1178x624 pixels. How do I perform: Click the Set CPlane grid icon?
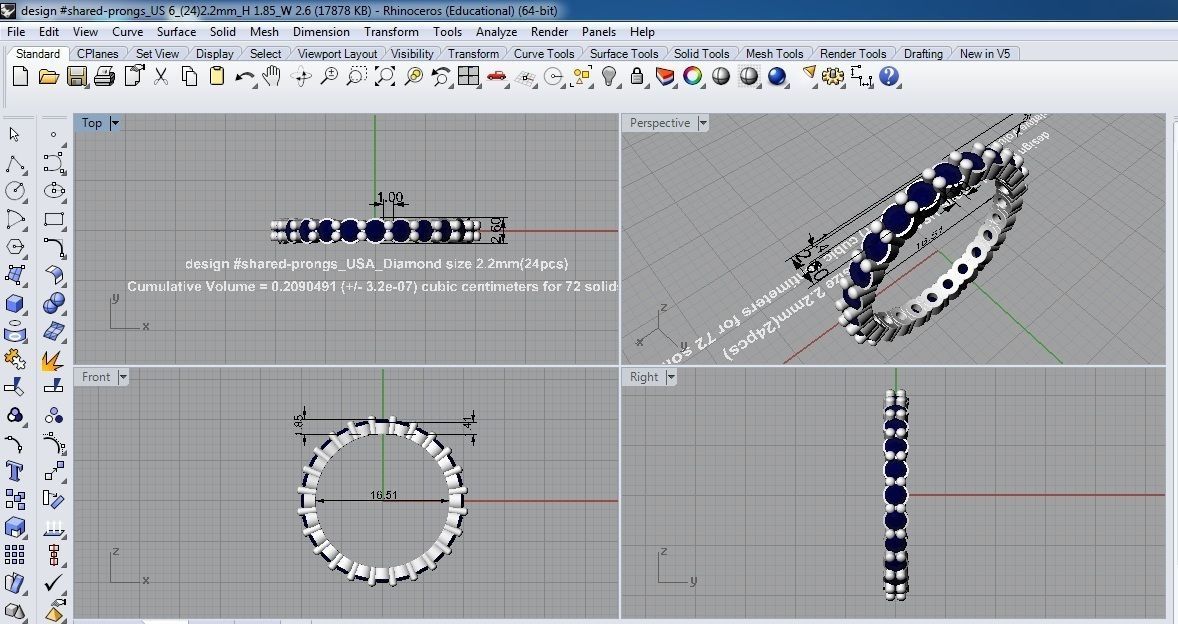click(x=525, y=77)
